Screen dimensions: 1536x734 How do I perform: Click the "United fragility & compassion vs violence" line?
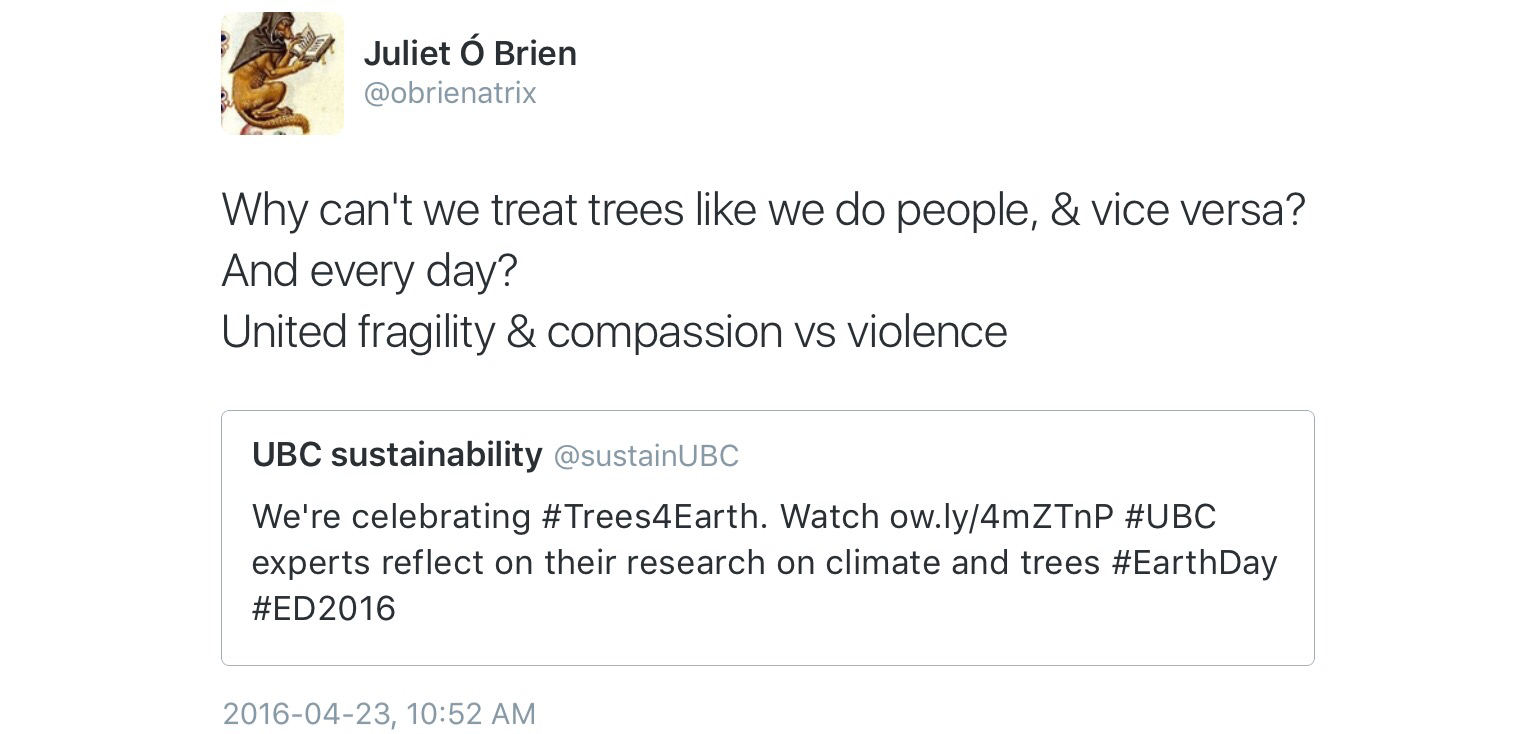[x=613, y=331]
